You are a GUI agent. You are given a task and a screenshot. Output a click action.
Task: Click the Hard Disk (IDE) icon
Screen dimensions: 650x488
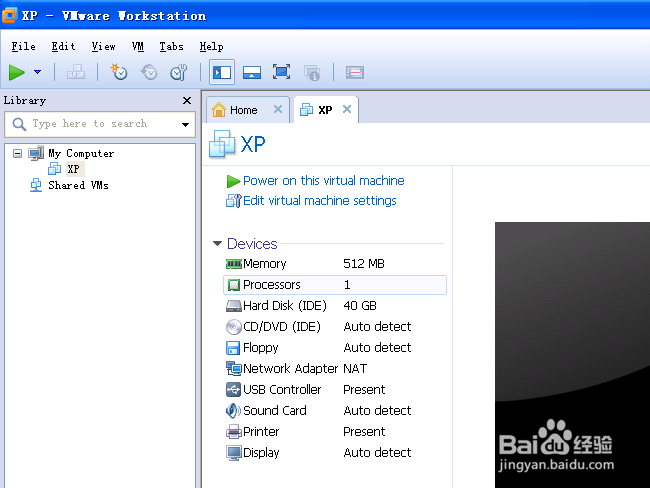tap(234, 306)
